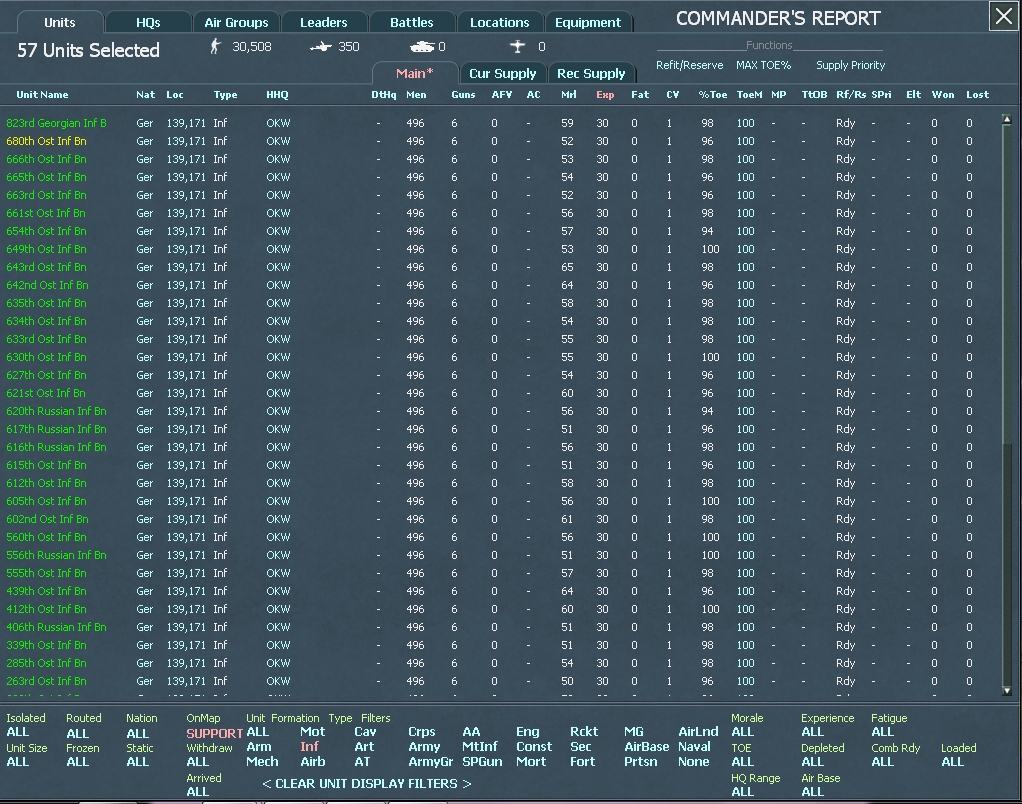Click the scrollbar up arrow
This screenshot has height=804, width=1022.
point(1006,119)
